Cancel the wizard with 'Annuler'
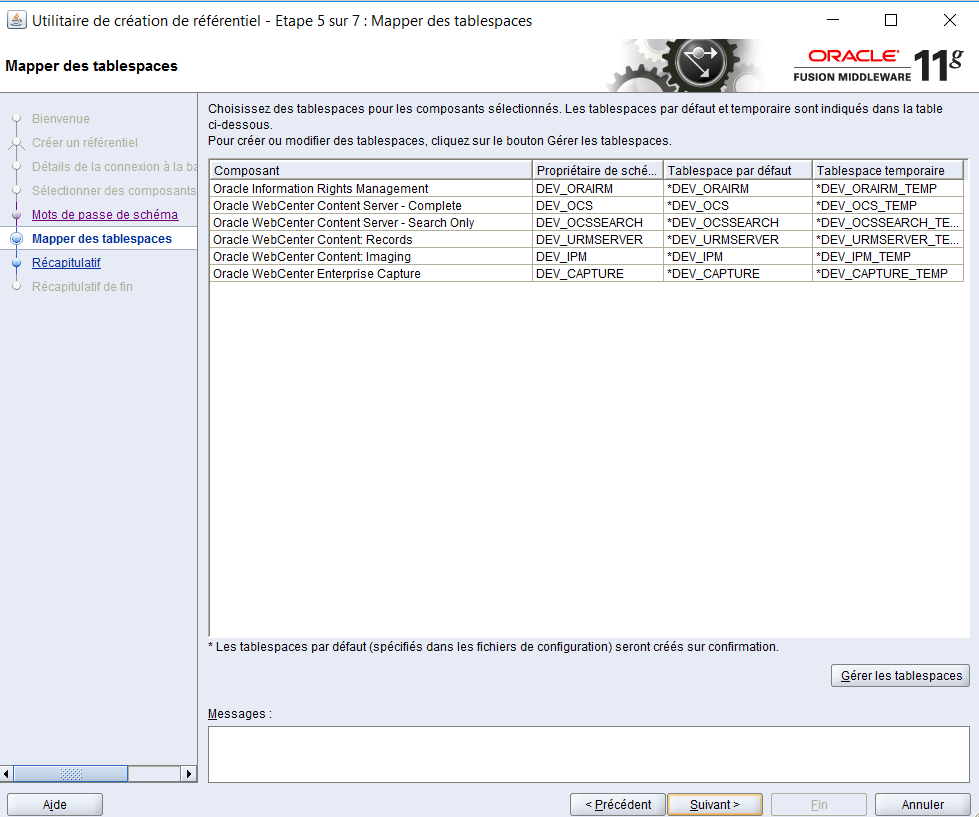The width and height of the screenshot is (979, 817). tap(922, 804)
